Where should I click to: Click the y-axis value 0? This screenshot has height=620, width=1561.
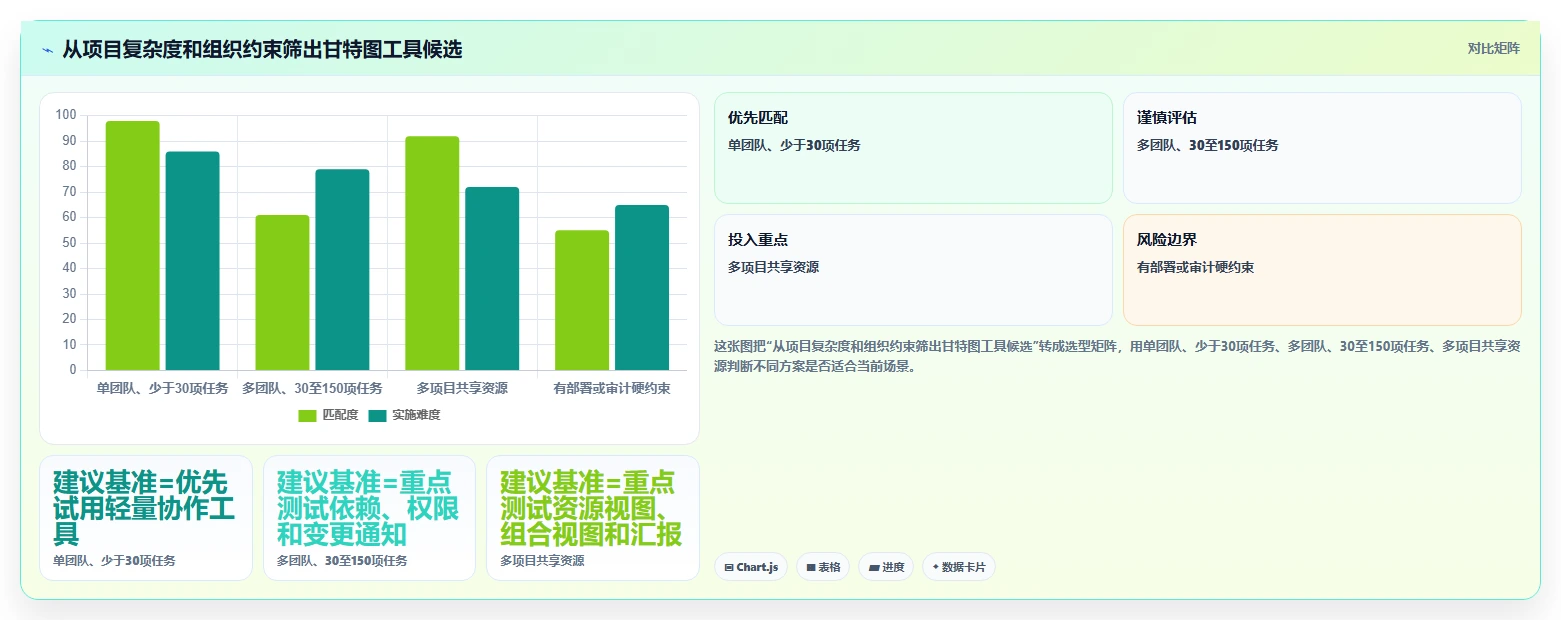[x=73, y=370]
